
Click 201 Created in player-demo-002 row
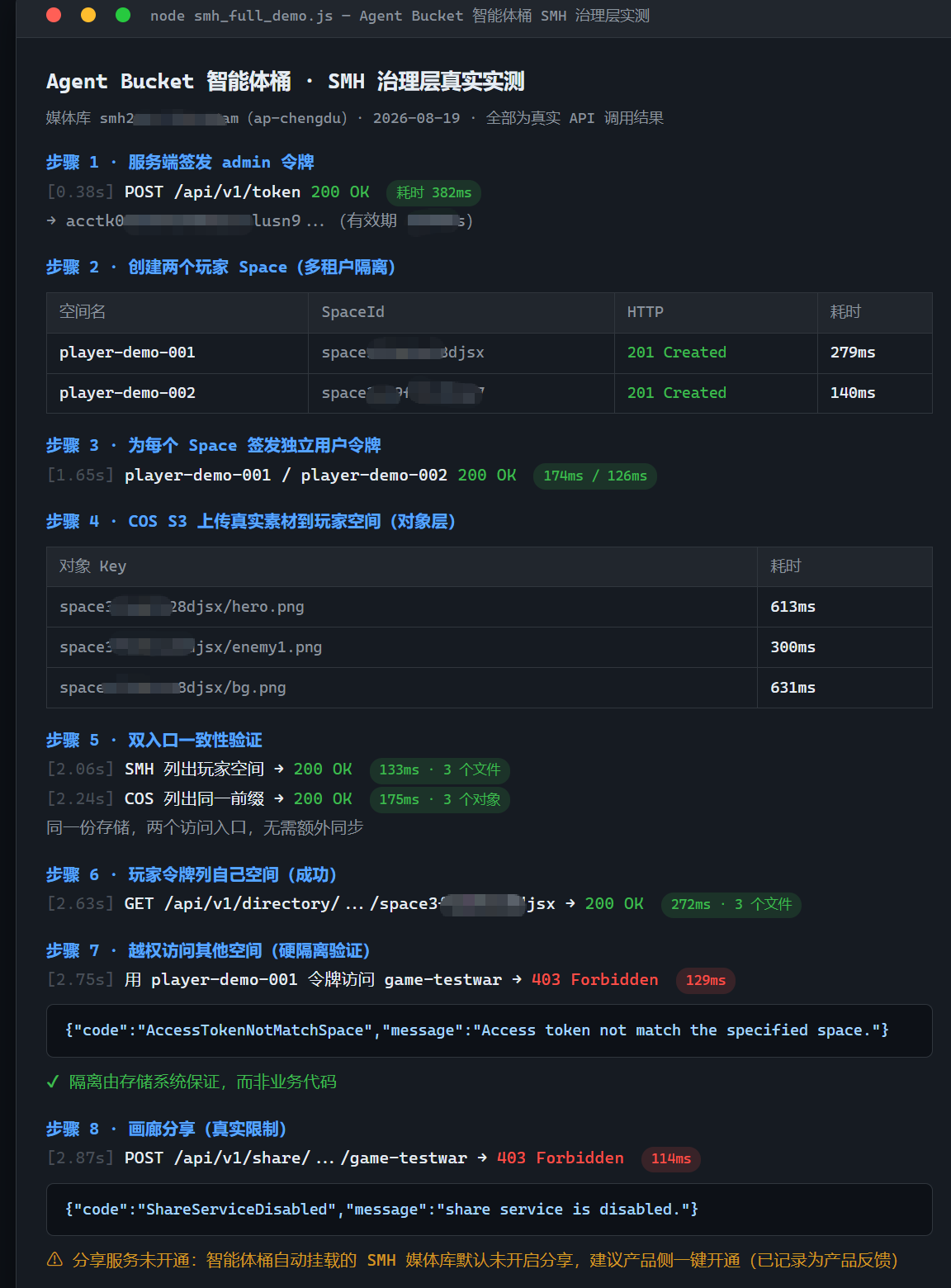(677, 393)
